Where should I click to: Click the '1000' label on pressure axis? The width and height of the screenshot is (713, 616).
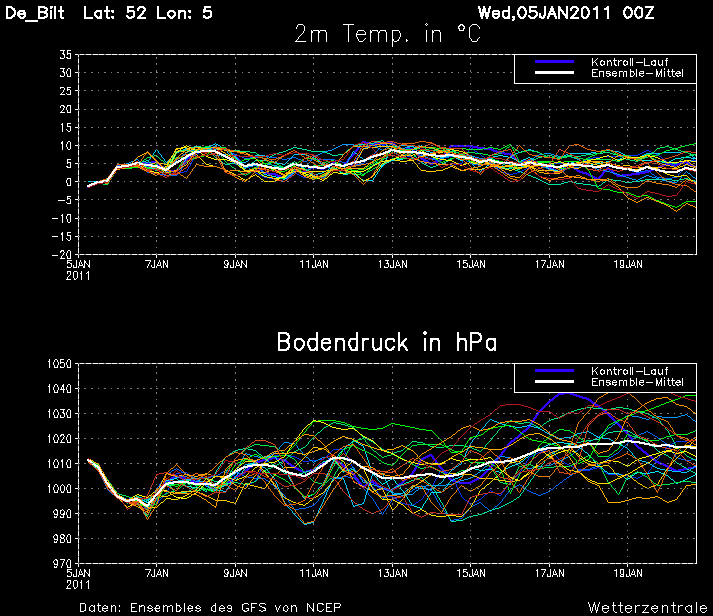(60, 489)
